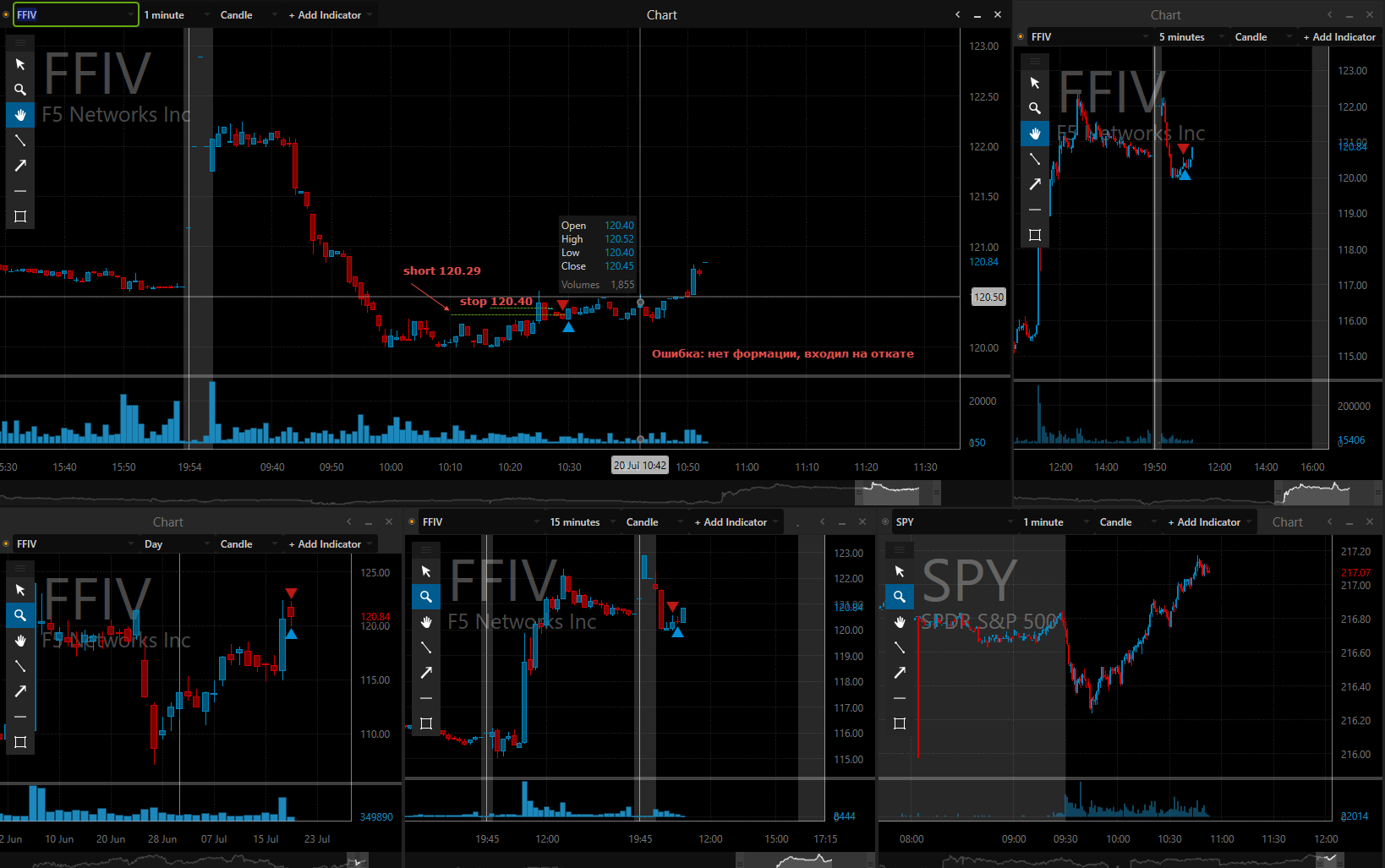Image resolution: width=1385 pixels, height=868 pixels.
Task: Toggle the symbol link dot in the SPY chart
Action: pyautogui.click(x=885, y=522)
